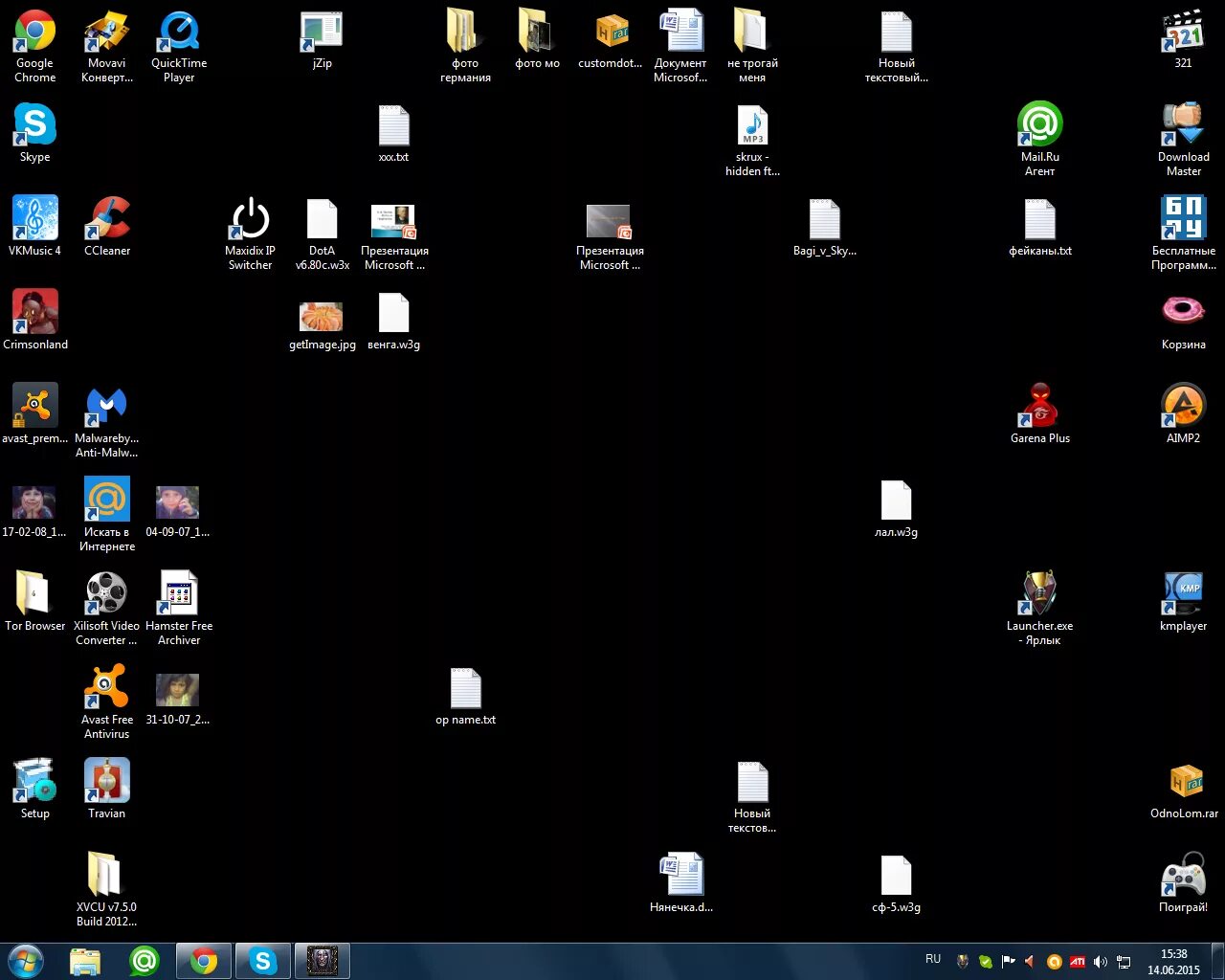
Task: Open Google Chrome desktop shortcut
Action: [x=35, y=46]
